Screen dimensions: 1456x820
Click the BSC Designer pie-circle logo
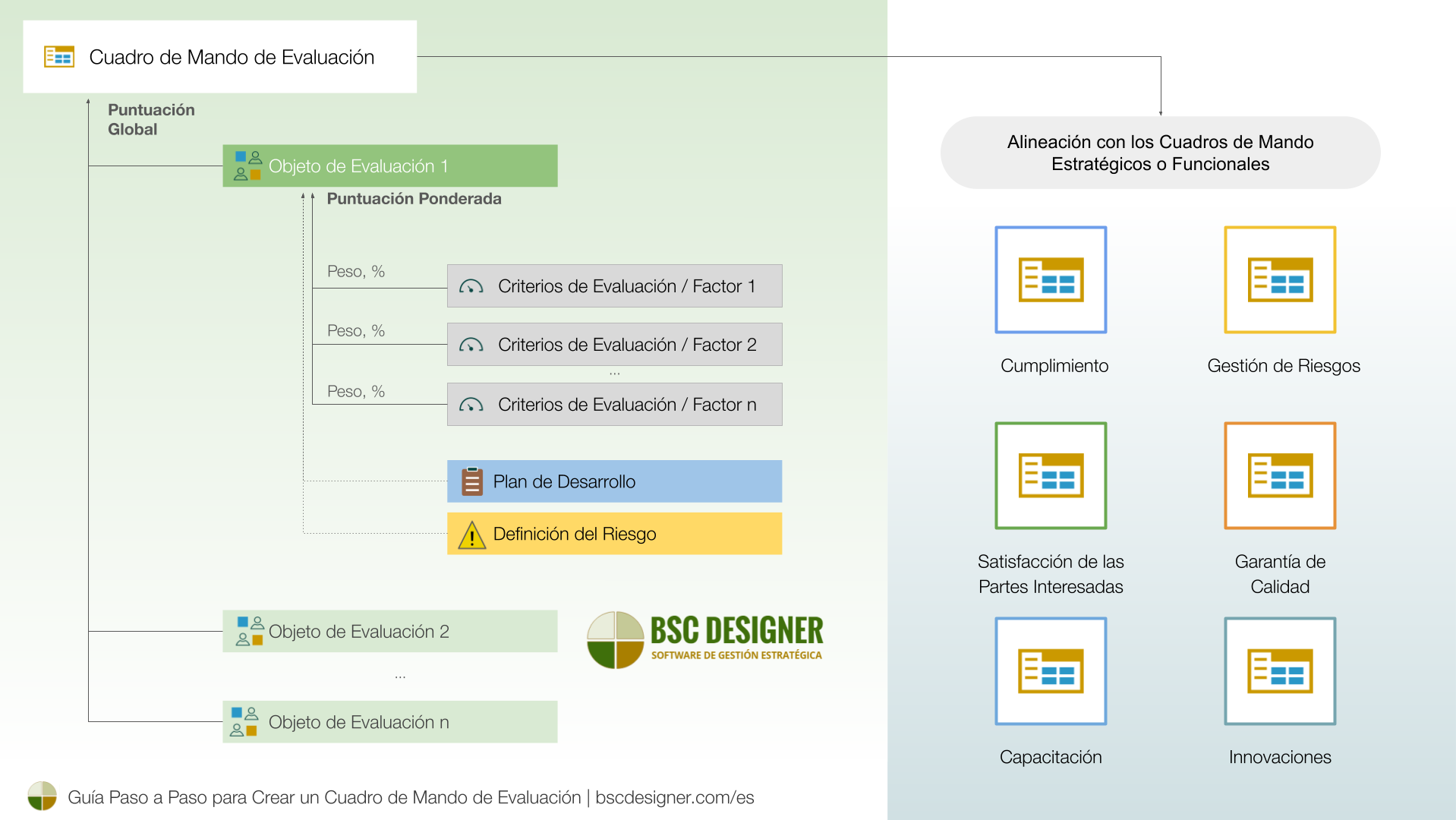(x=616, y=640)
